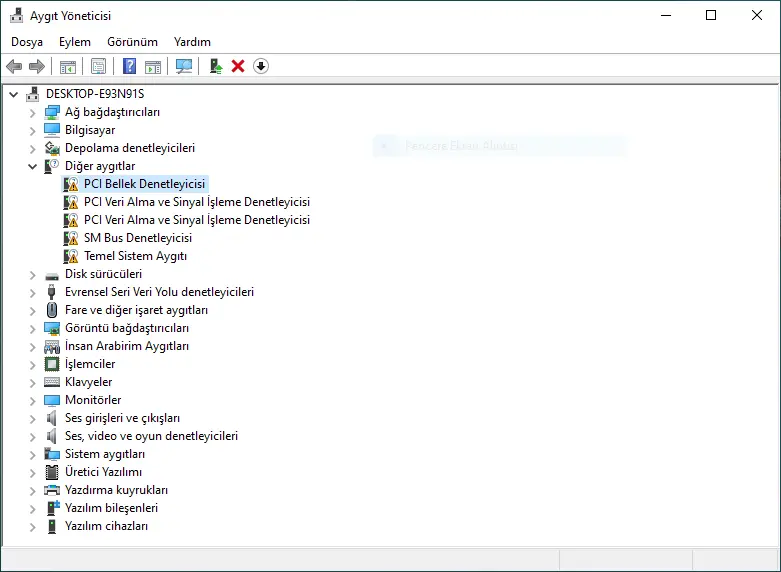Click the SM Bus Denetleyicisi warning icon
The image size is (781, 572).
tap(71, 238)
